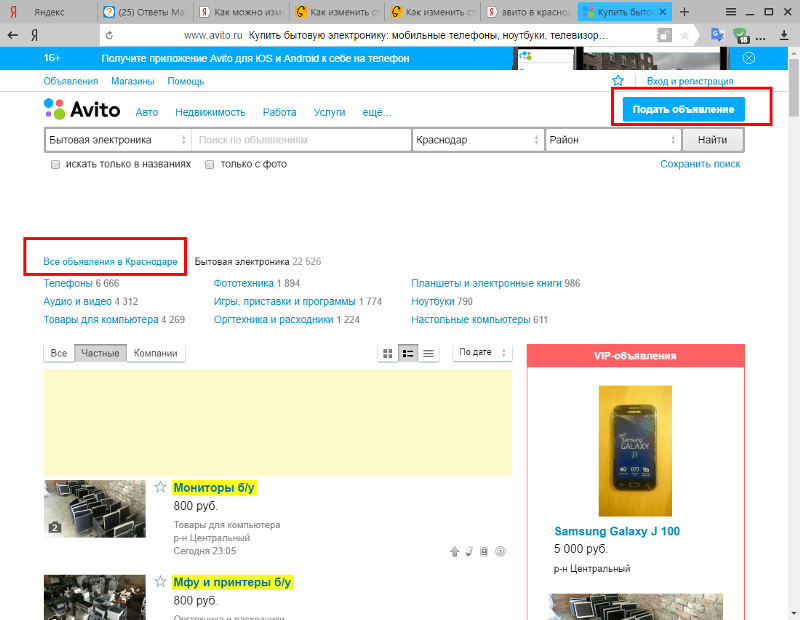Switch to the Яндекс browser tab
Screen dimensions: 800x620
[x=48, y=12]
